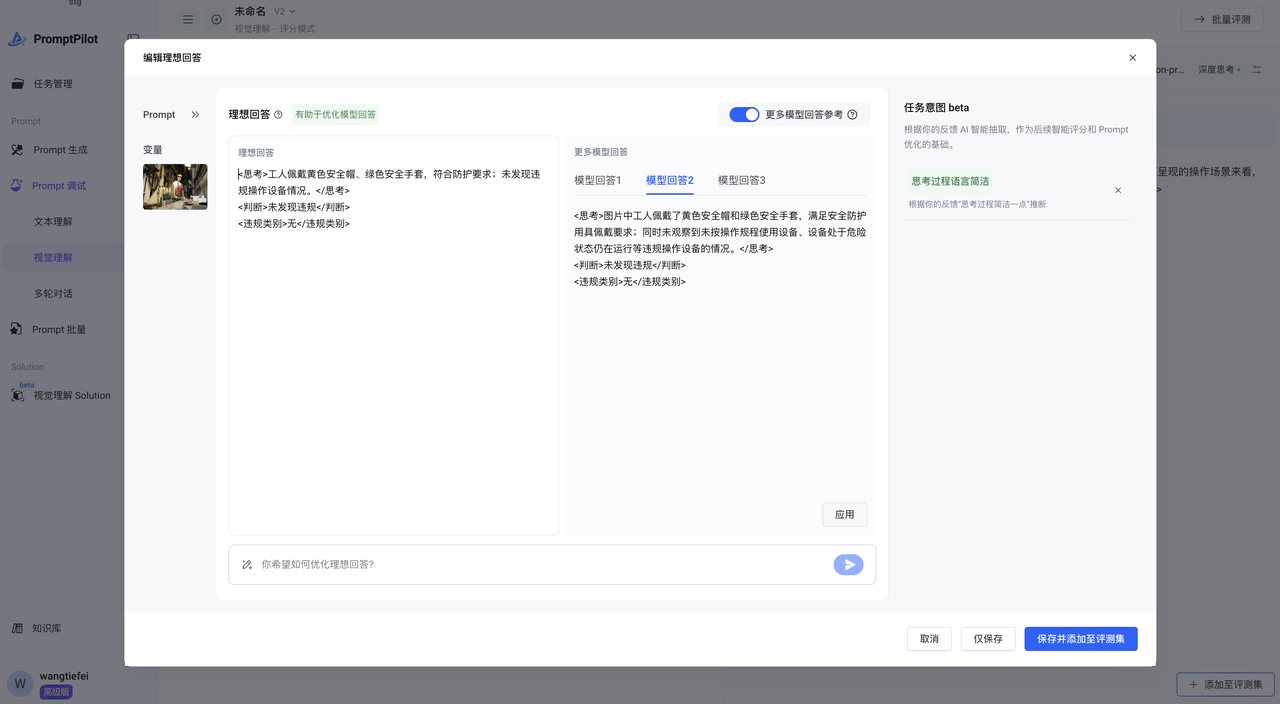Select the 模型回答2 tab
Viewport: 1280px width, 704px height.
(x=670, y=180)
